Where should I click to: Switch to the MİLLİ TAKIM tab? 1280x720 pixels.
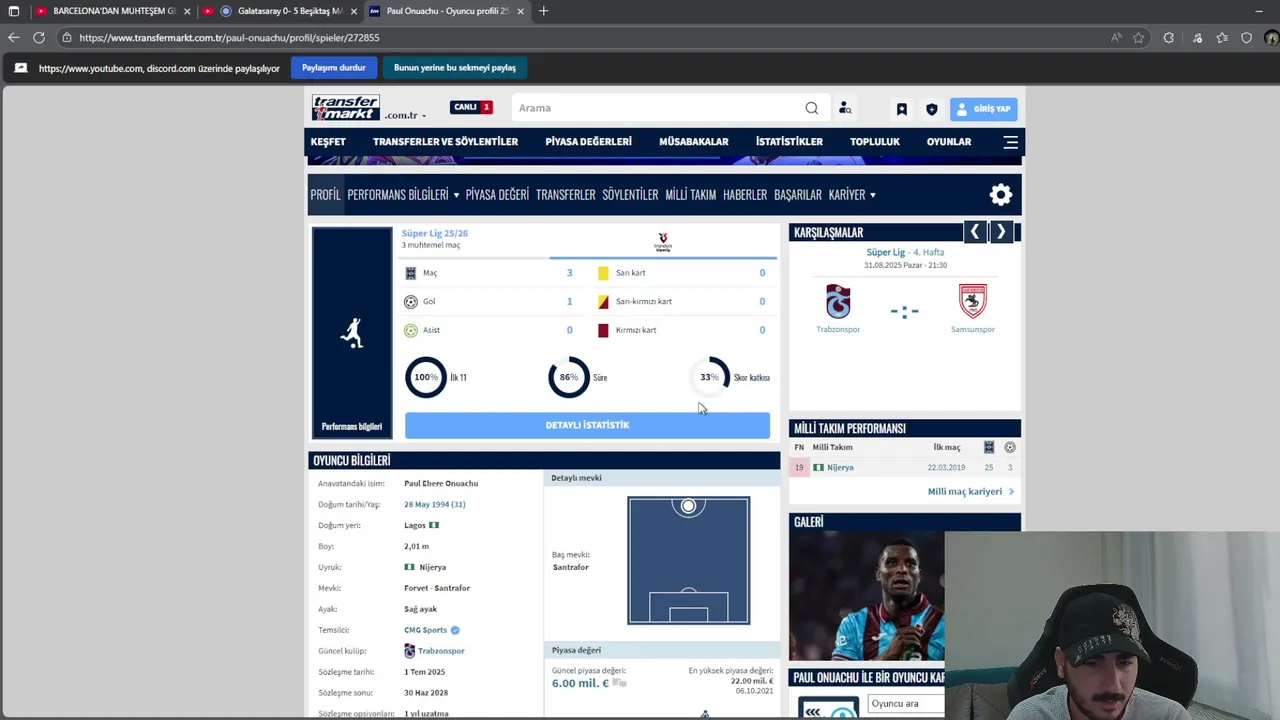[x=690, y=195]
